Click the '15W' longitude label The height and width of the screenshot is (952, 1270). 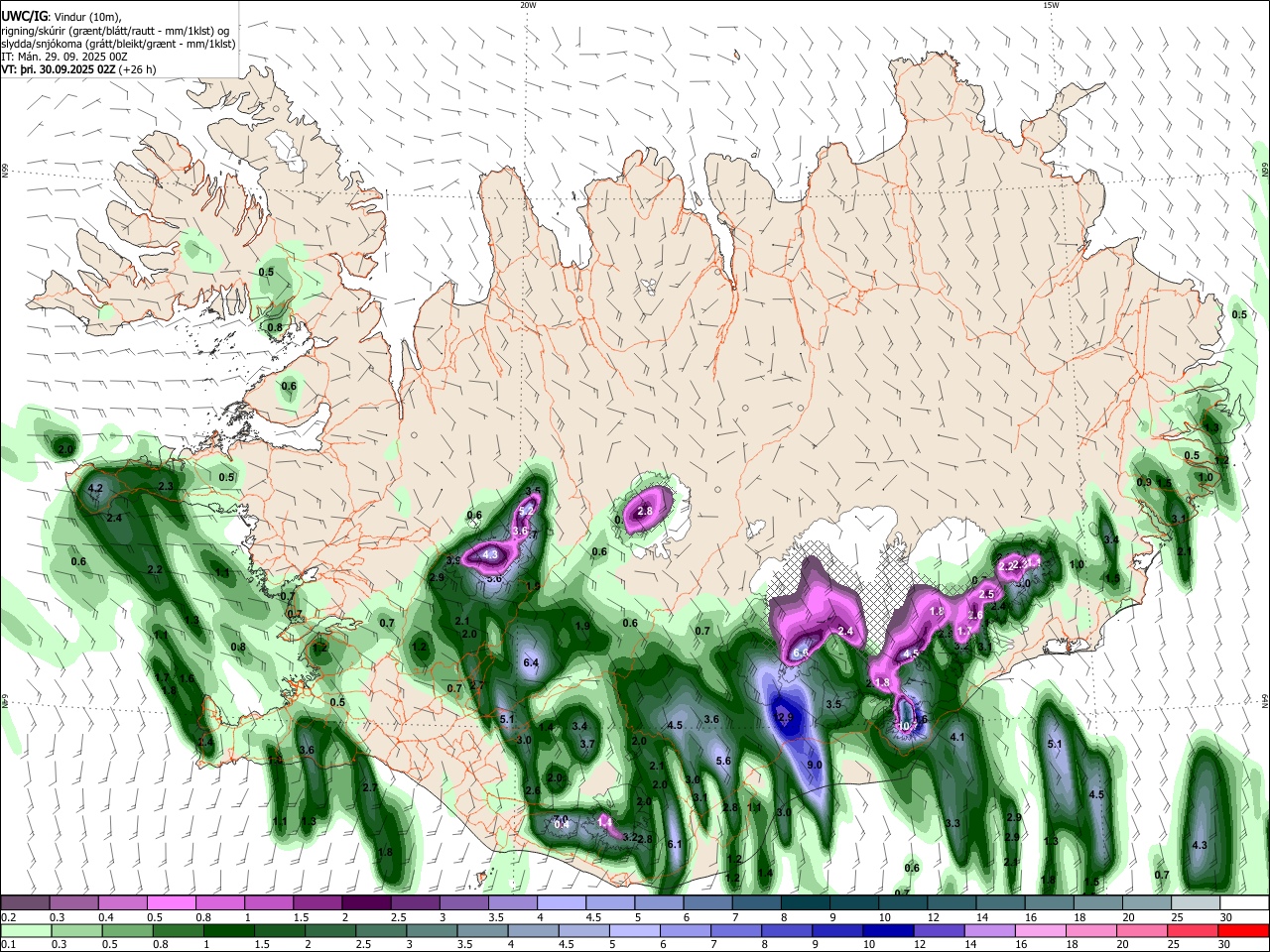click(1051, 5)
